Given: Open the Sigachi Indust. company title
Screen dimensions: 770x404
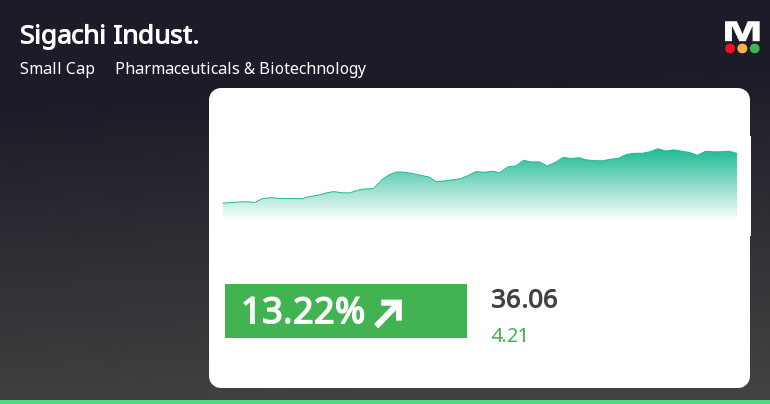Looking at the screenshot, I should tap(109, 36).
